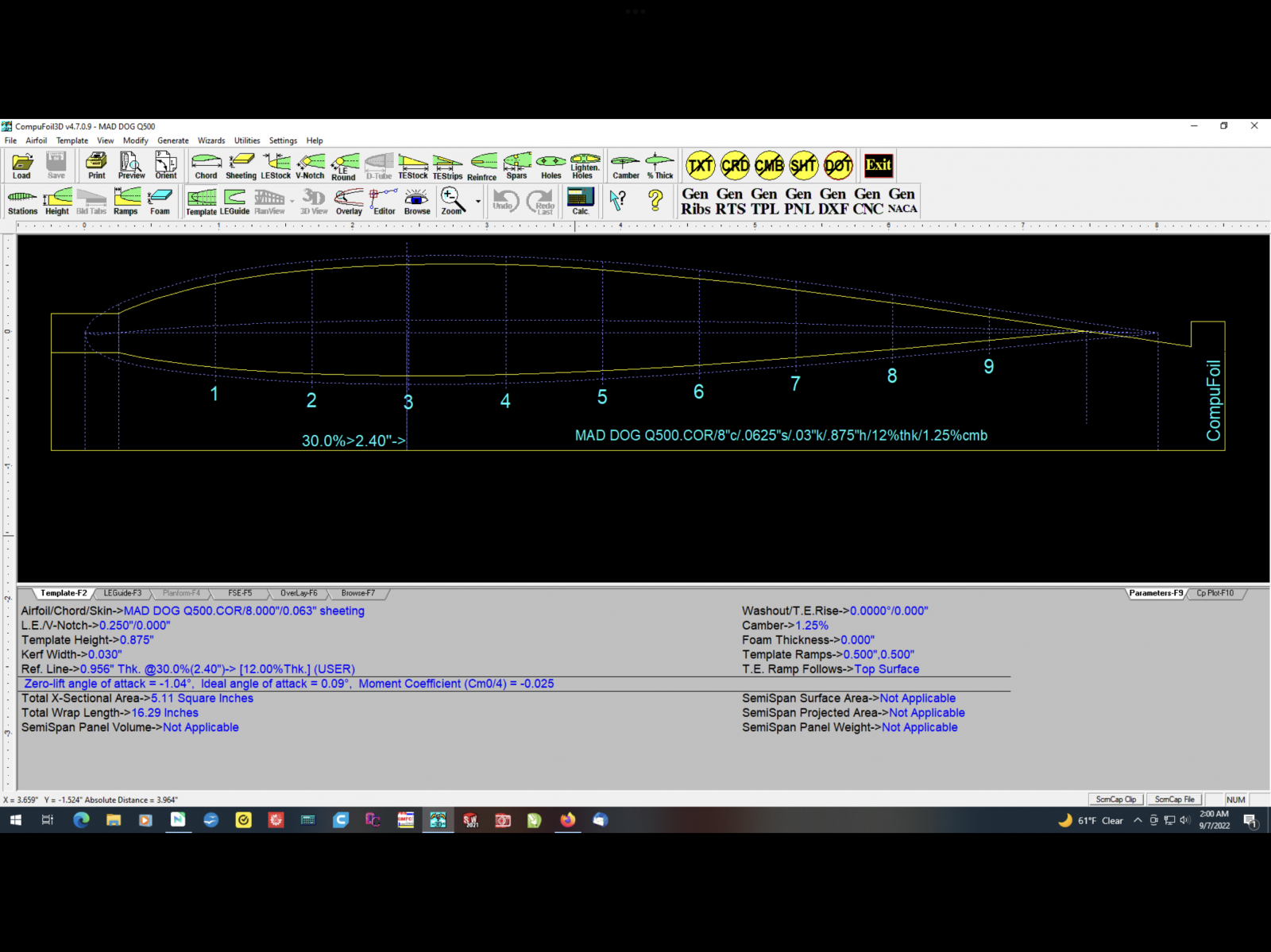1271x952 pixels.
Task: Click the CRD round yellow button
Action: click(x=735, y=165)
